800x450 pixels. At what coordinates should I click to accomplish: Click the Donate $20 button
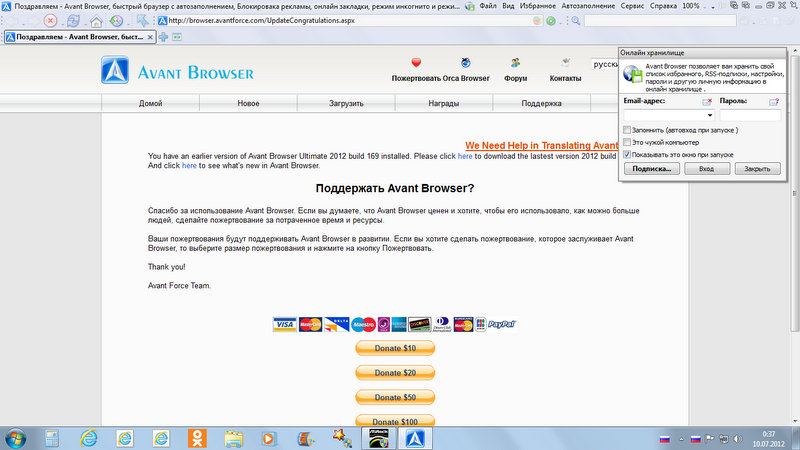click(x=395, y=373)
